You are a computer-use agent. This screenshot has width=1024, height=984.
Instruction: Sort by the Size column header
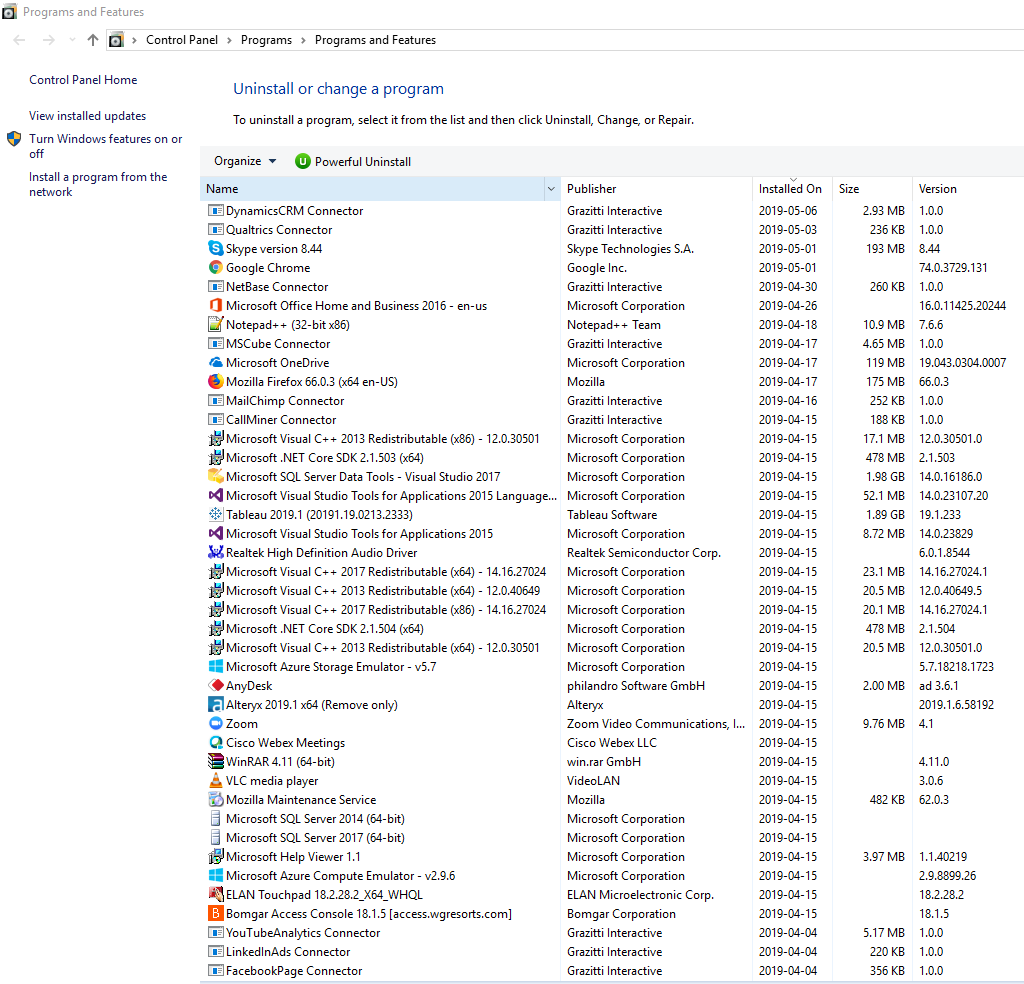(872, 189)
